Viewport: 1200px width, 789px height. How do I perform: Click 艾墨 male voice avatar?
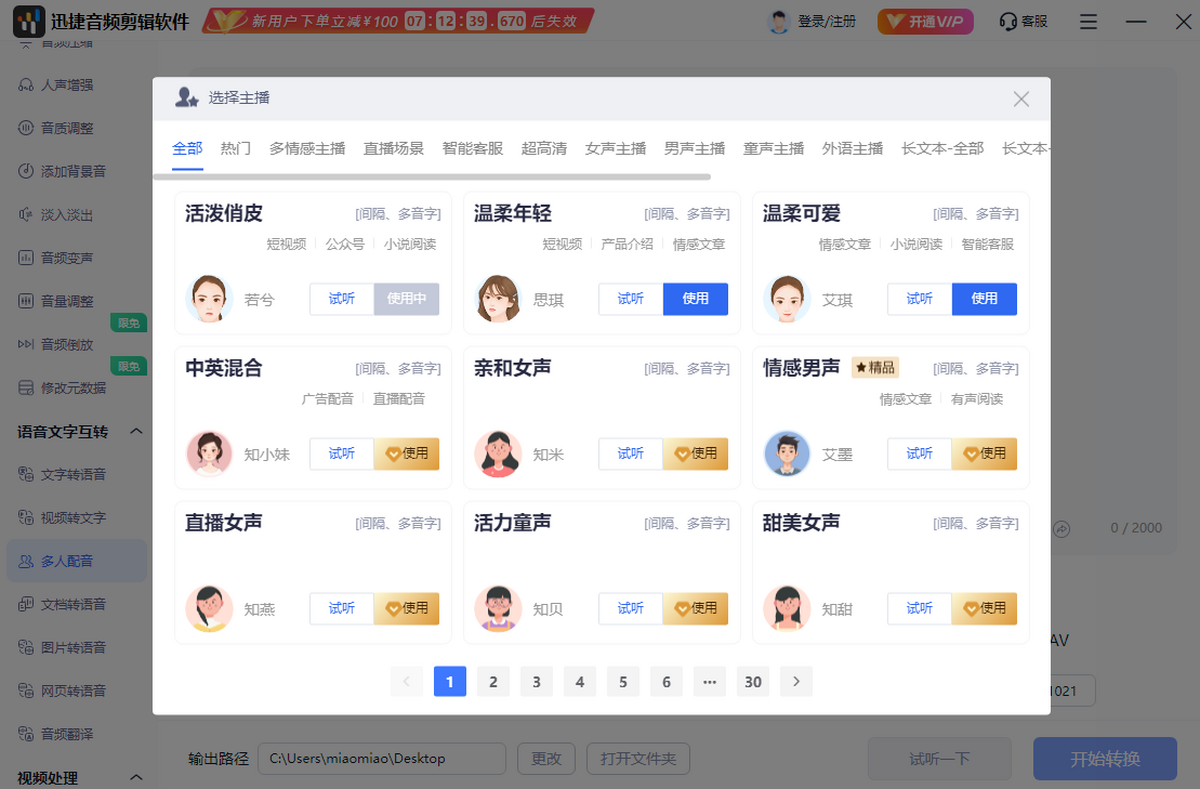(787, 454)
